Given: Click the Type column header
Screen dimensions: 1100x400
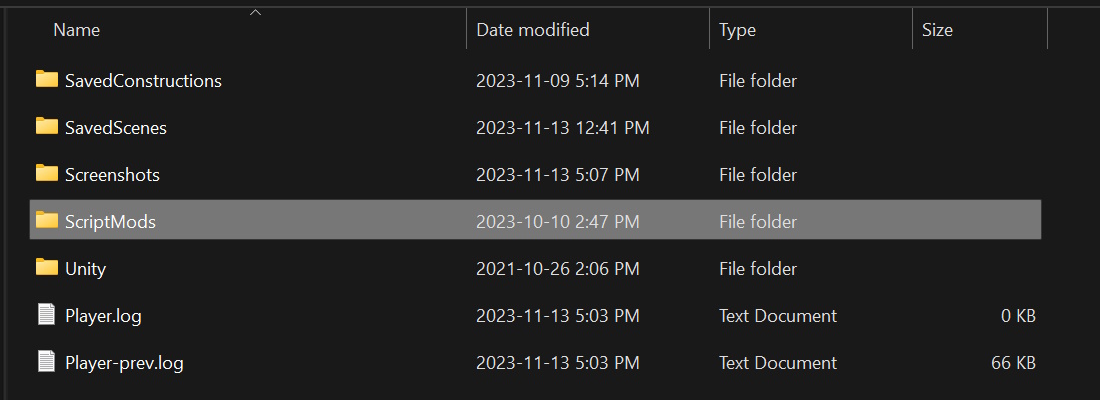Looking at the screenshot, I should click(737, 30).
